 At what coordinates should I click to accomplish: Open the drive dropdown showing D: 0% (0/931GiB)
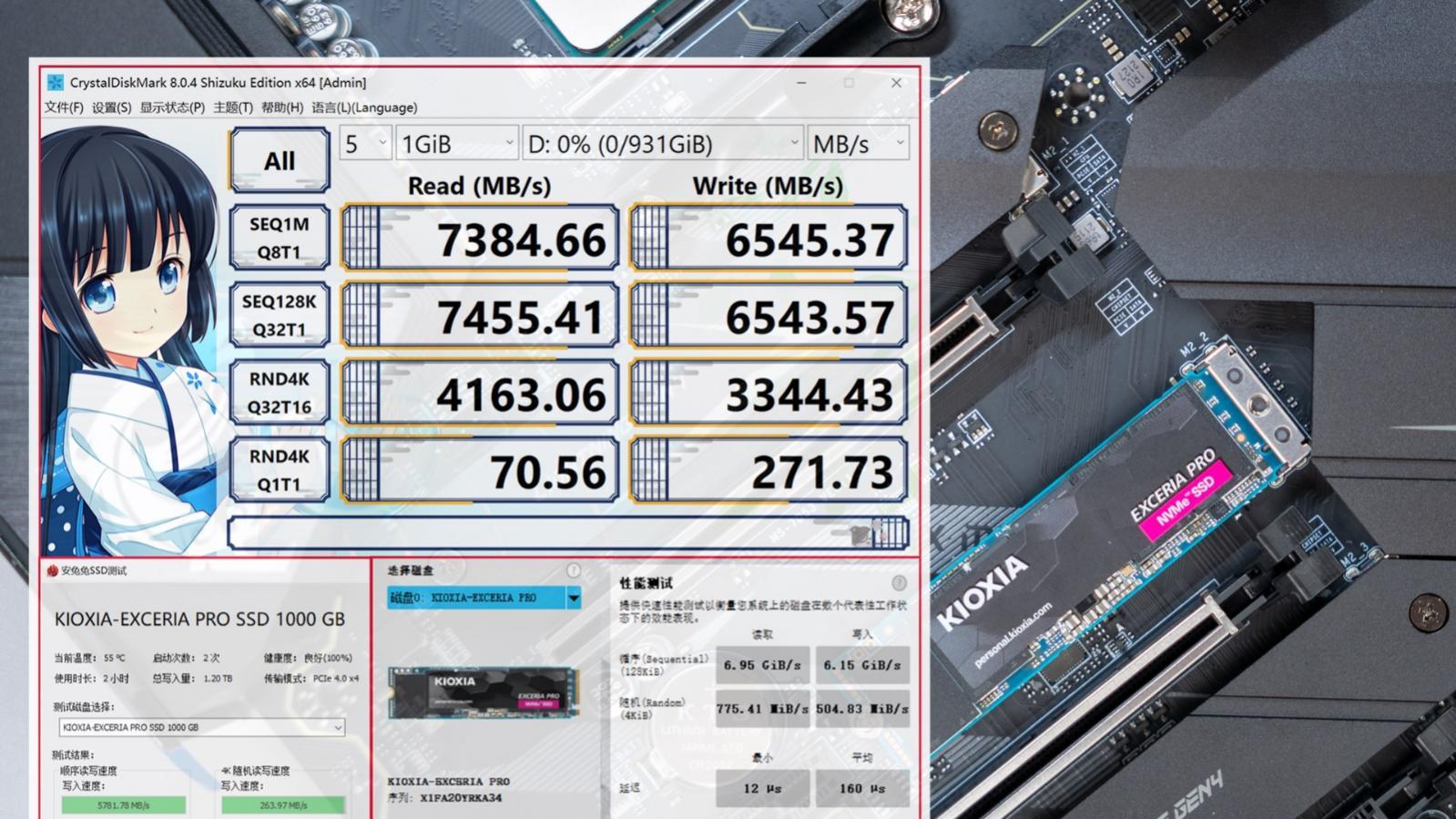click(663, 144)
